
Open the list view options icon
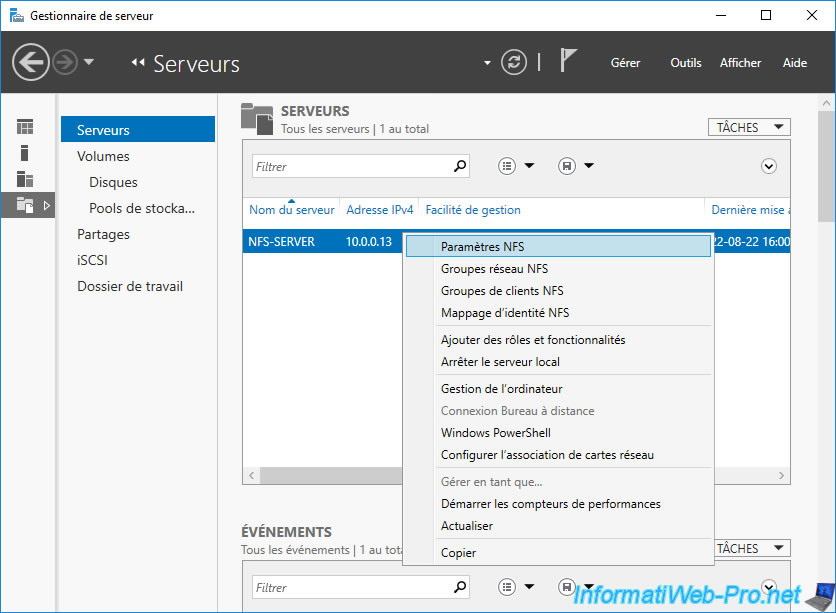click(509, 167)
